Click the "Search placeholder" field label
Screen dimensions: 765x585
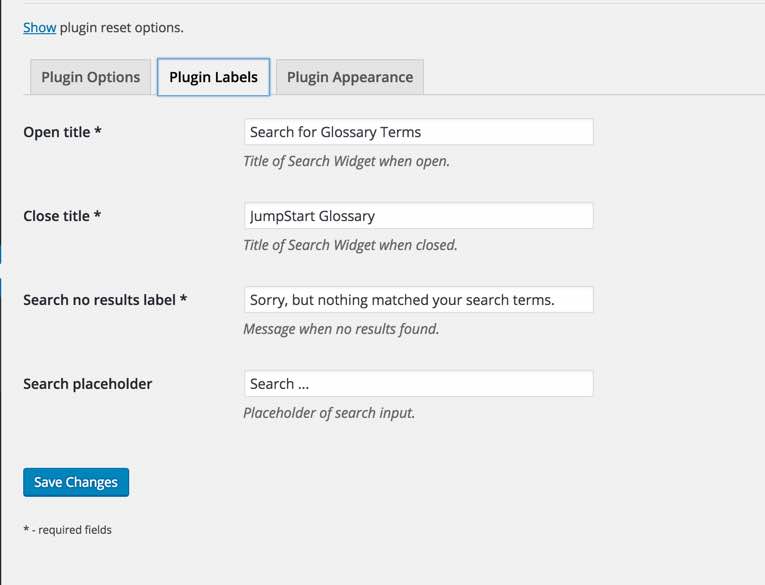click(88, 384)
